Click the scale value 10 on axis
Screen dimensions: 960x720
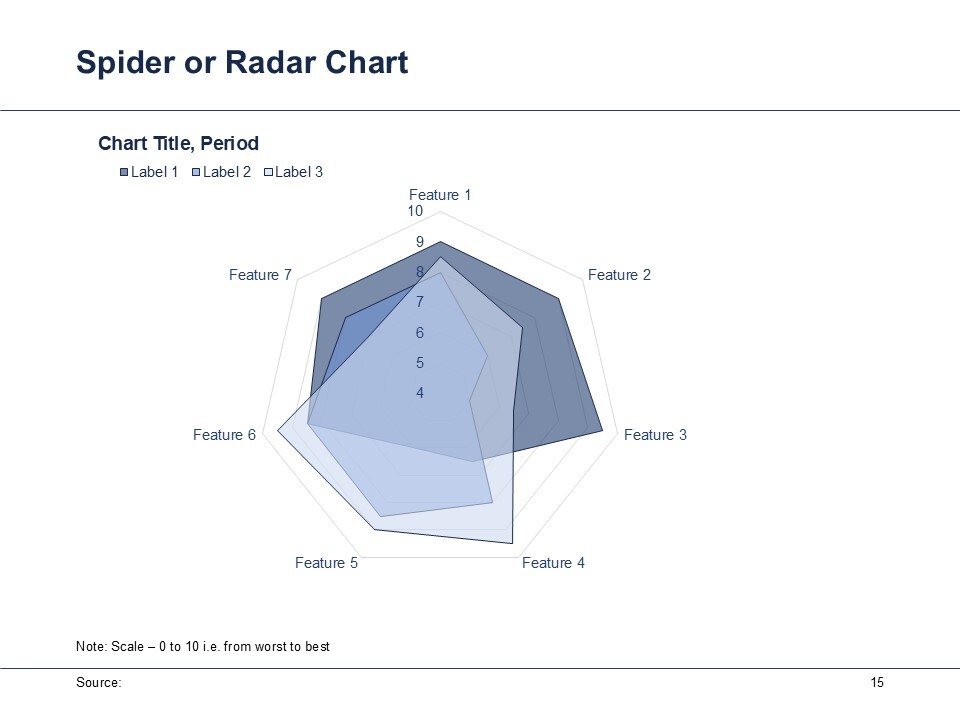click(415, 211)
